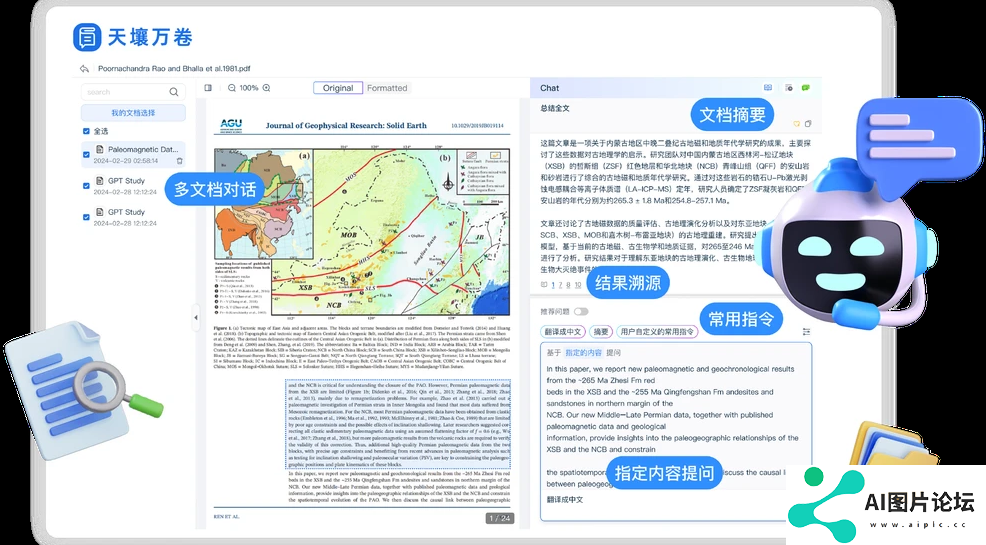The image size is (986, 545).
Task: Open the Paleomagnetic Dat... document entry
Action: pyautogui.click(x=133, y=155)
